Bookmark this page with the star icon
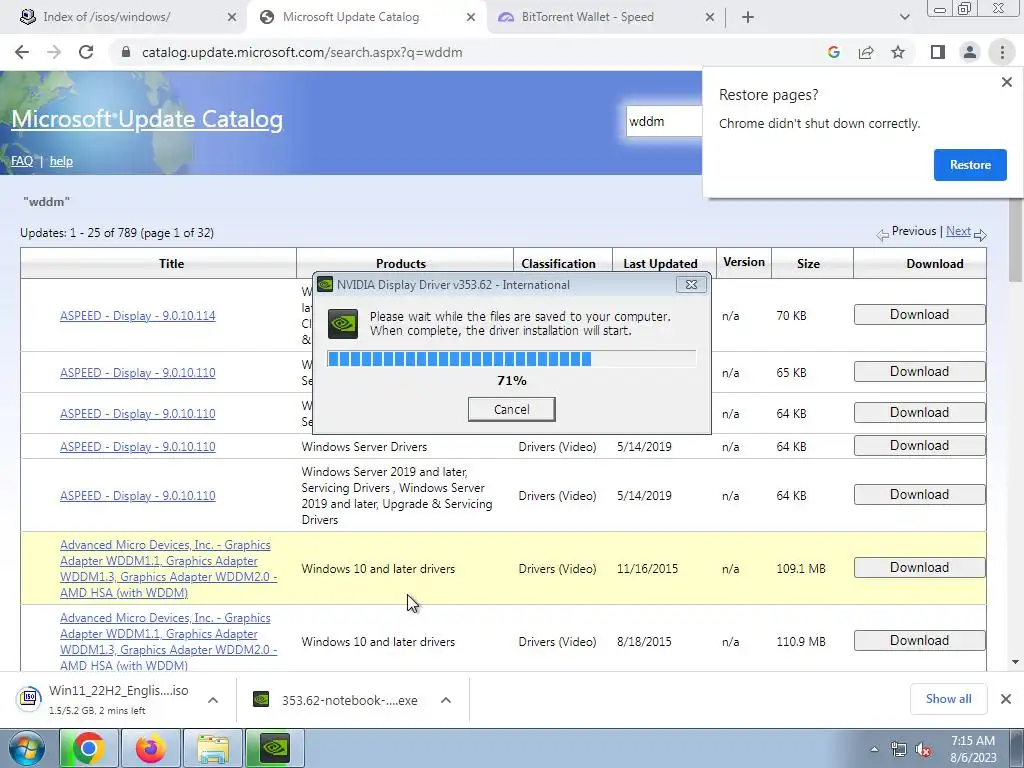 point(898,52)
